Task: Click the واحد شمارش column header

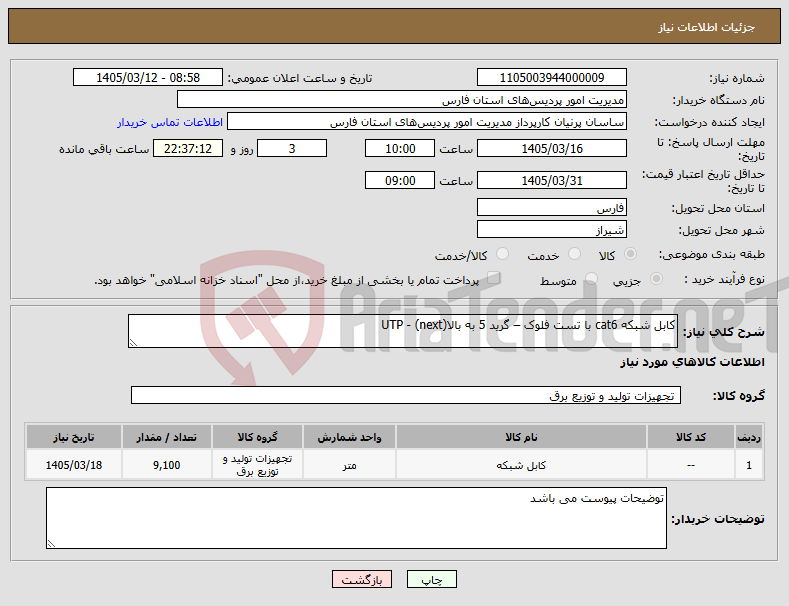Action: pos(349,437)
